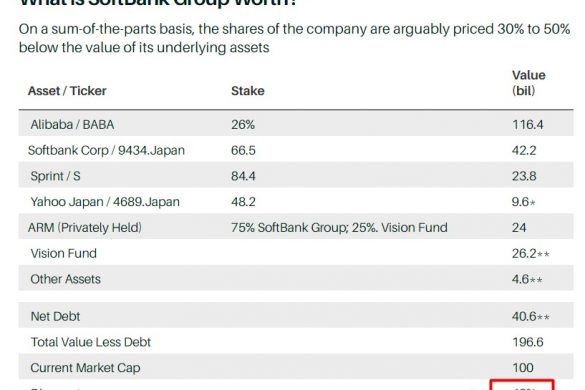Click the Value (bil) column header

point(529,83)
